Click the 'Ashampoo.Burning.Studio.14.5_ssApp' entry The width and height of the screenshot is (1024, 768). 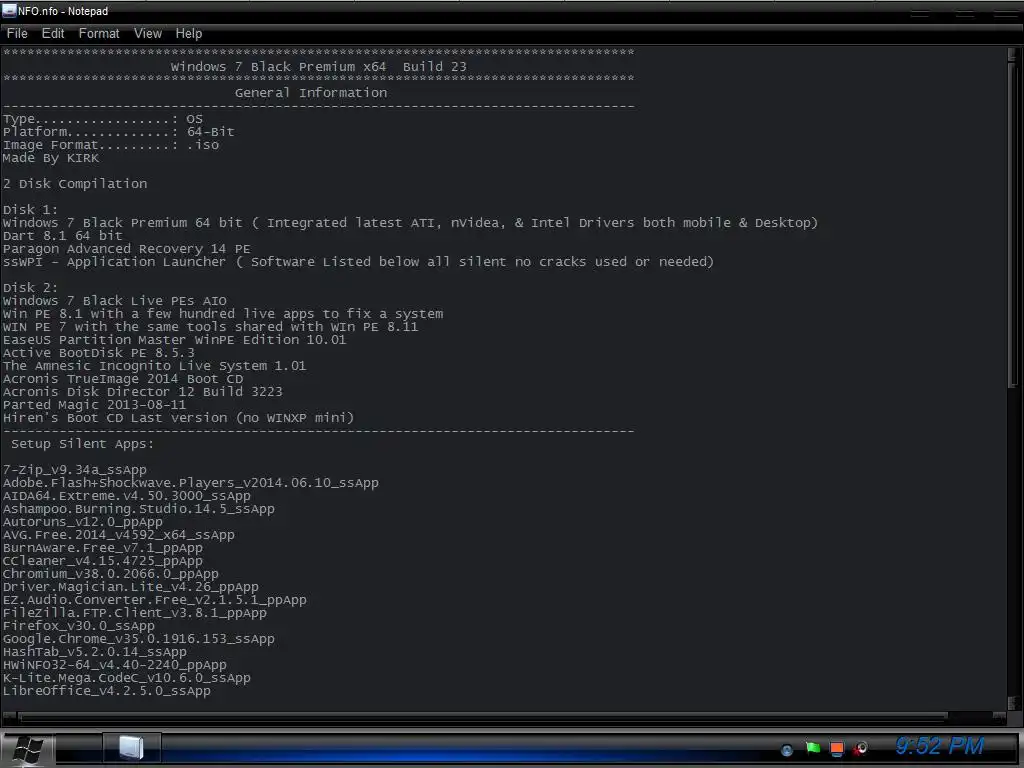click(x=138, y=509)
